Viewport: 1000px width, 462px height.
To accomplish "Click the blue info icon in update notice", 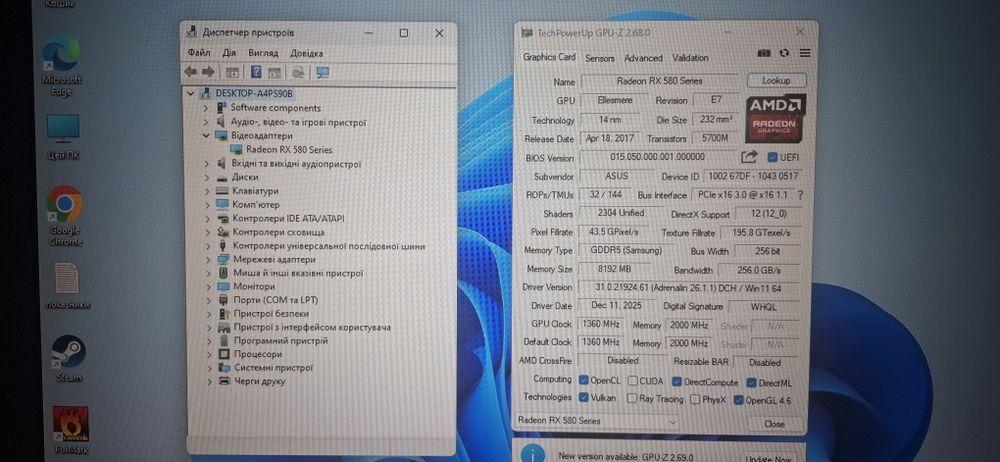I will [533, 454].
